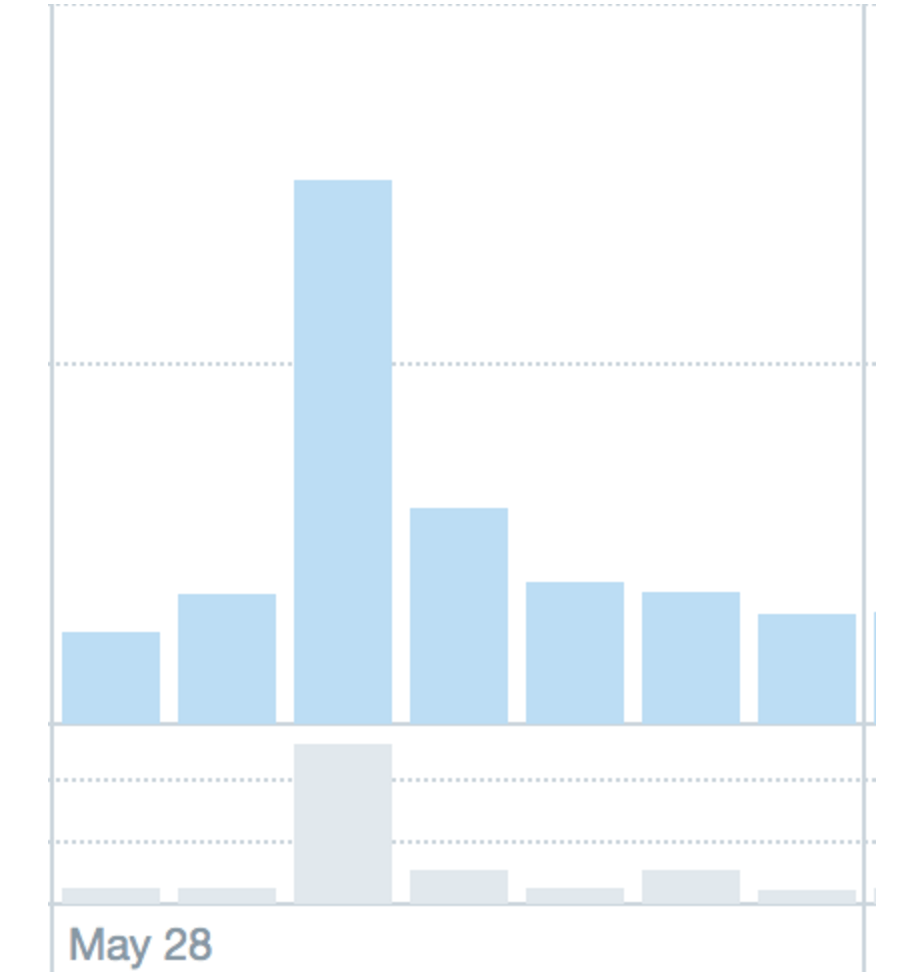Click the grey bar right after the tallest grey bar
Screen dimensions: 906x972
[x=459, y=886]
